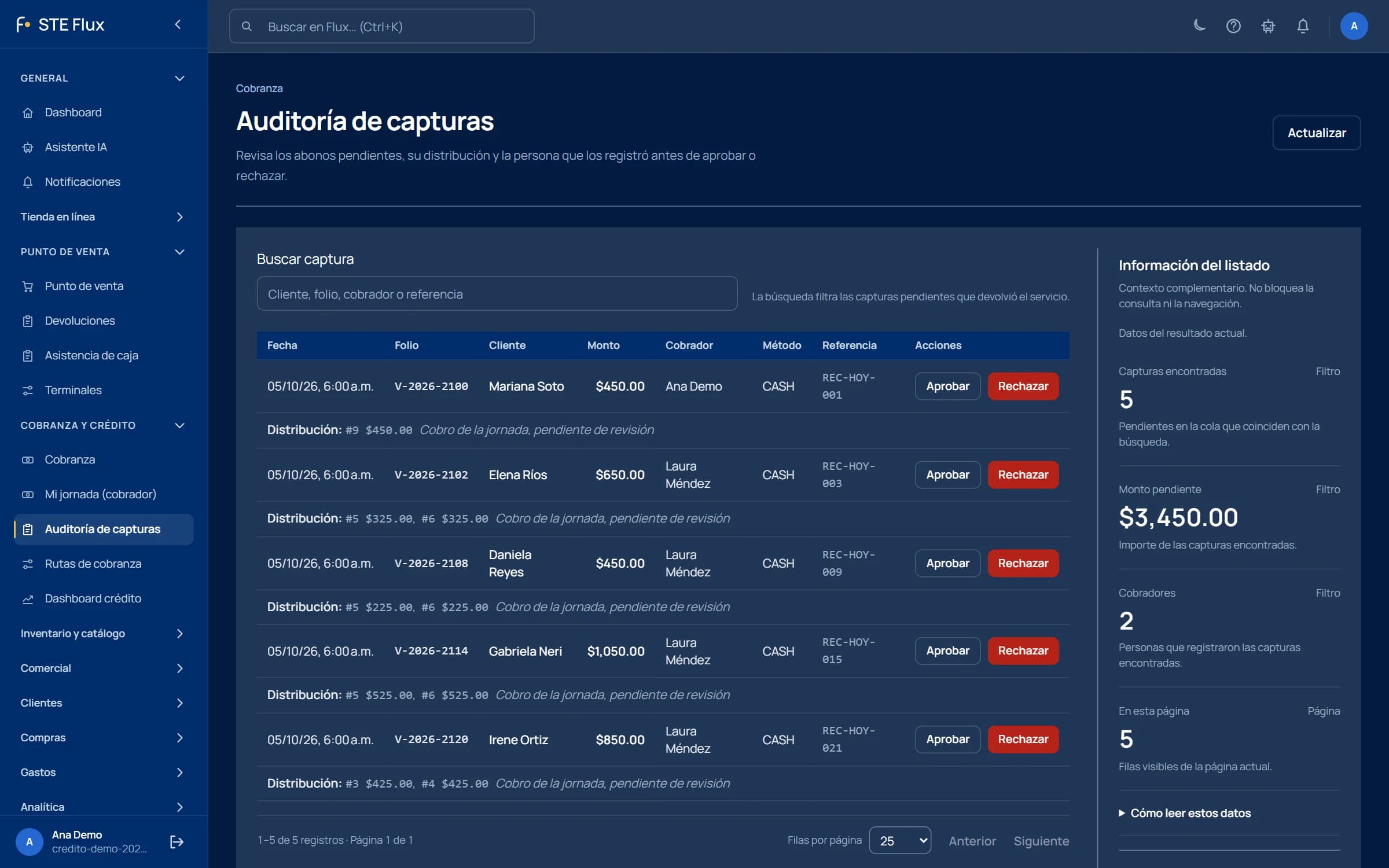Viewport: 1389px width, 868px height.
Task: Toggle dark mode moon icon
Action: tap(1199, 26)
